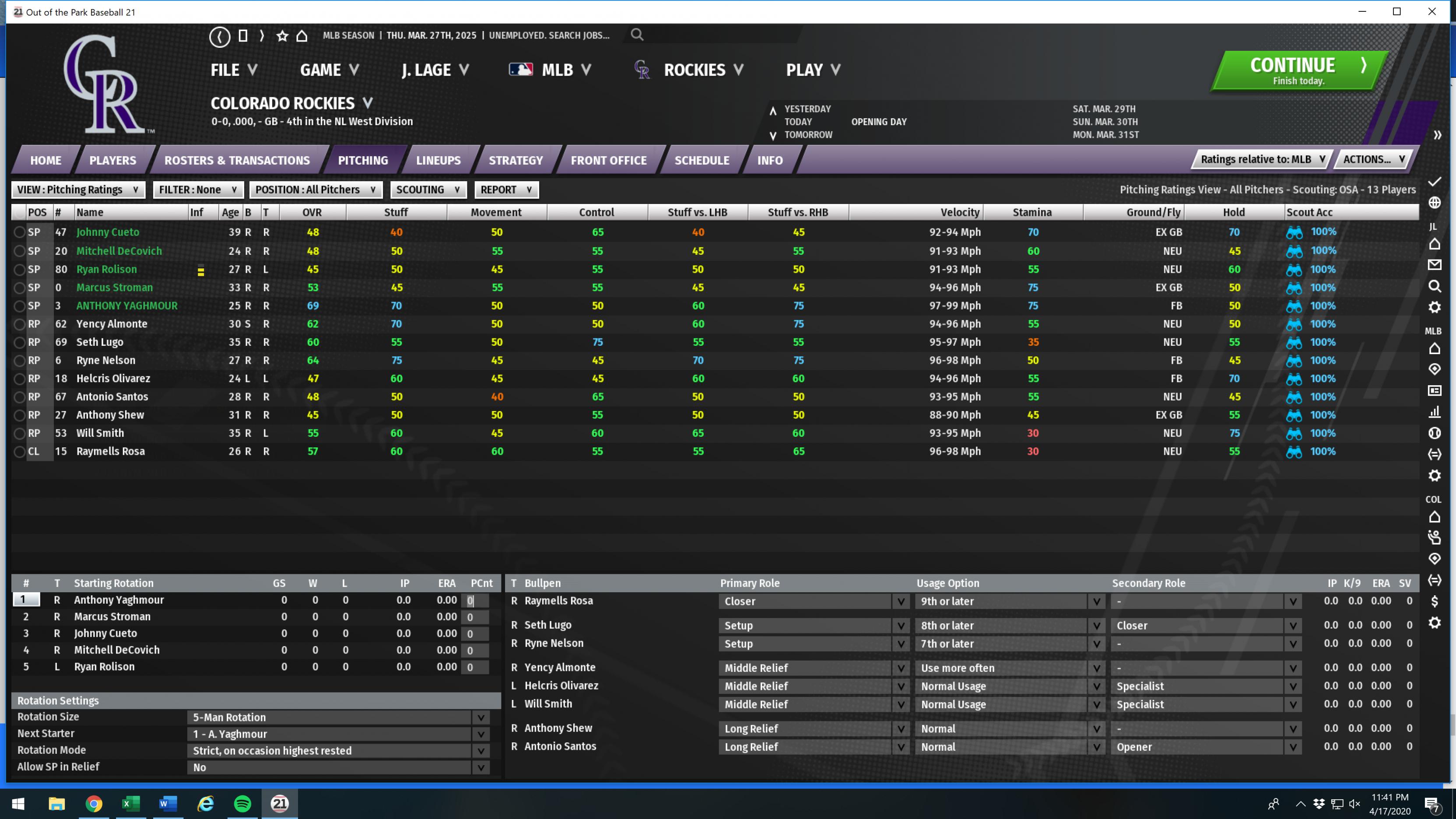Viewport: 1456px width, 819px height.
Task: Click Anthony Yaghmour's PCnt input field
Action: coord(474,601)
